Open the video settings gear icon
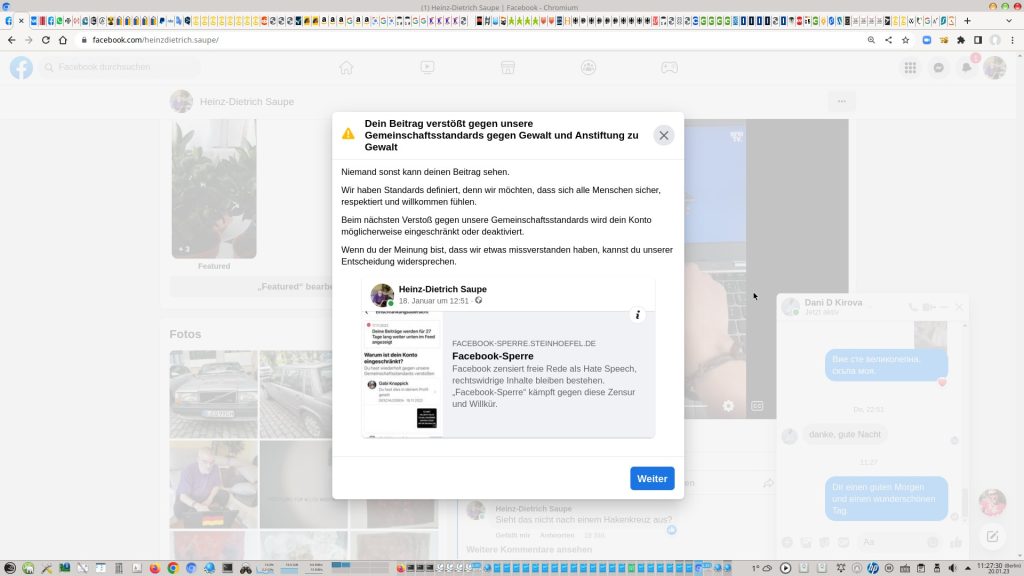This screenshot has width=1024, height=576. tap(728, 406)
